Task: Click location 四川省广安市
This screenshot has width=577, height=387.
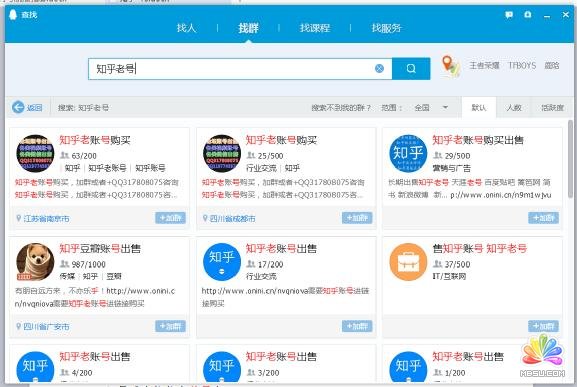Action: (46, 327)
